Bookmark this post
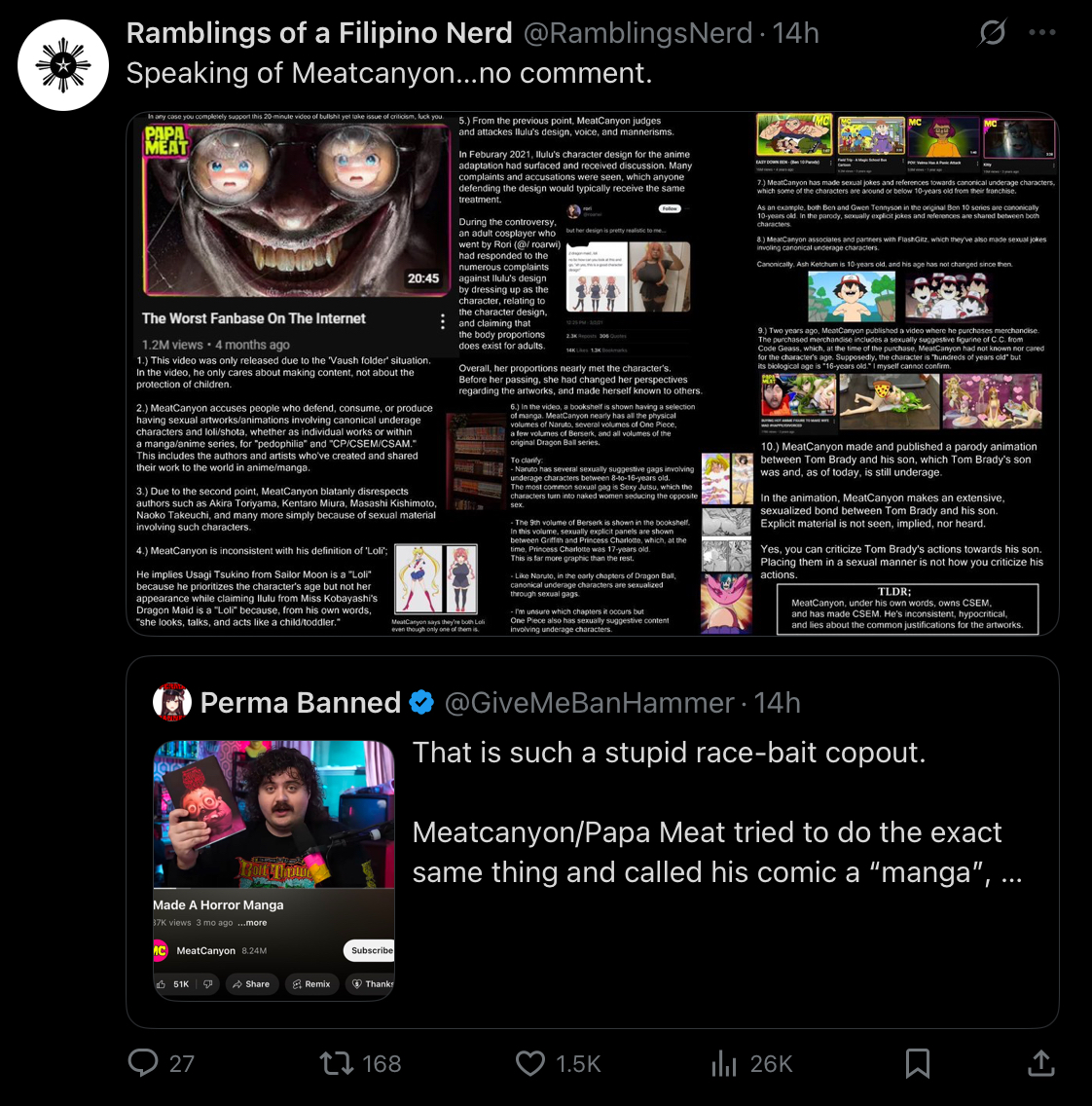The height and width of the screenshot is (1106, 1092). pyautogui.click(x=917, y=1062)
